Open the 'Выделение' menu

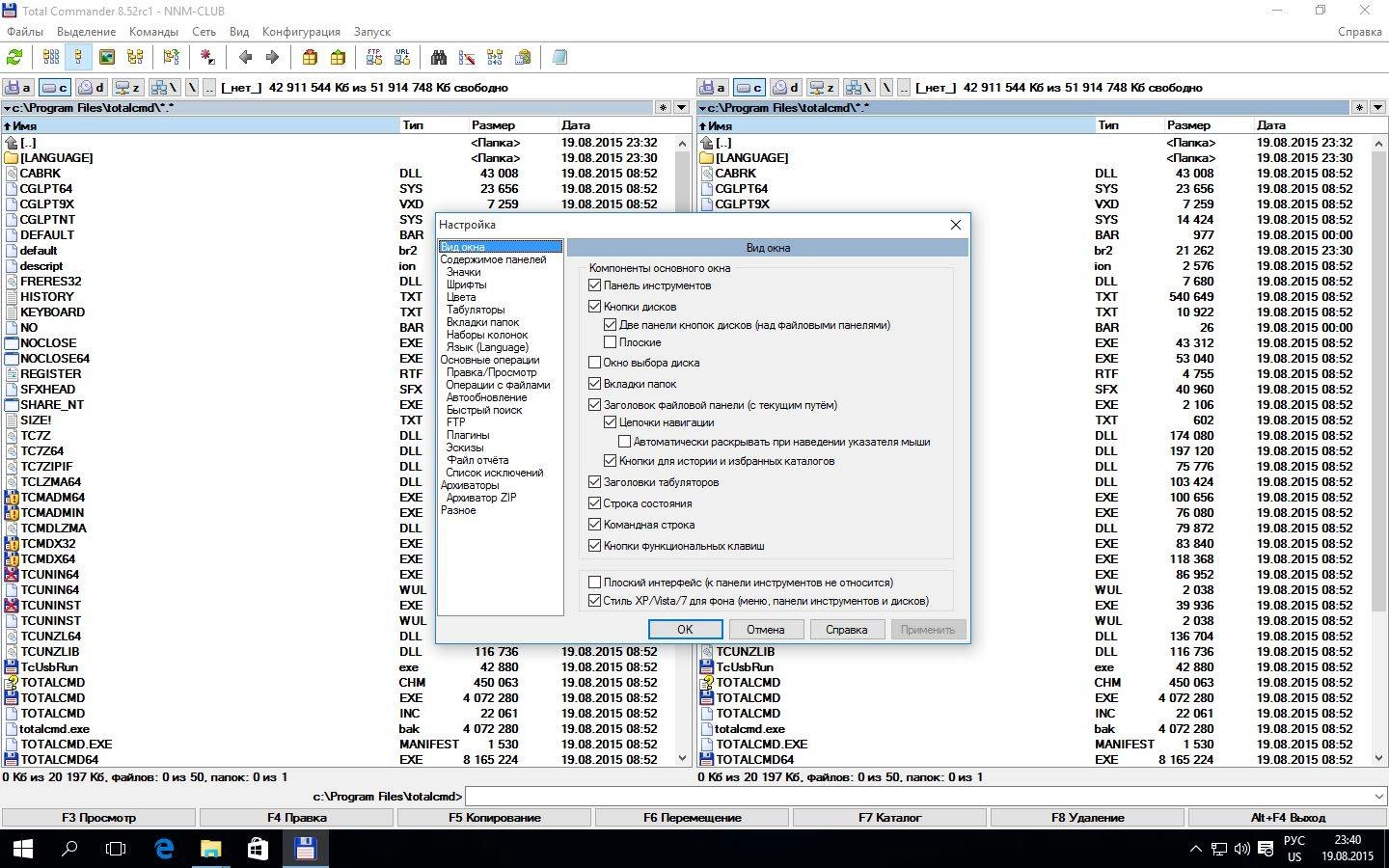[x=87, y=32]
